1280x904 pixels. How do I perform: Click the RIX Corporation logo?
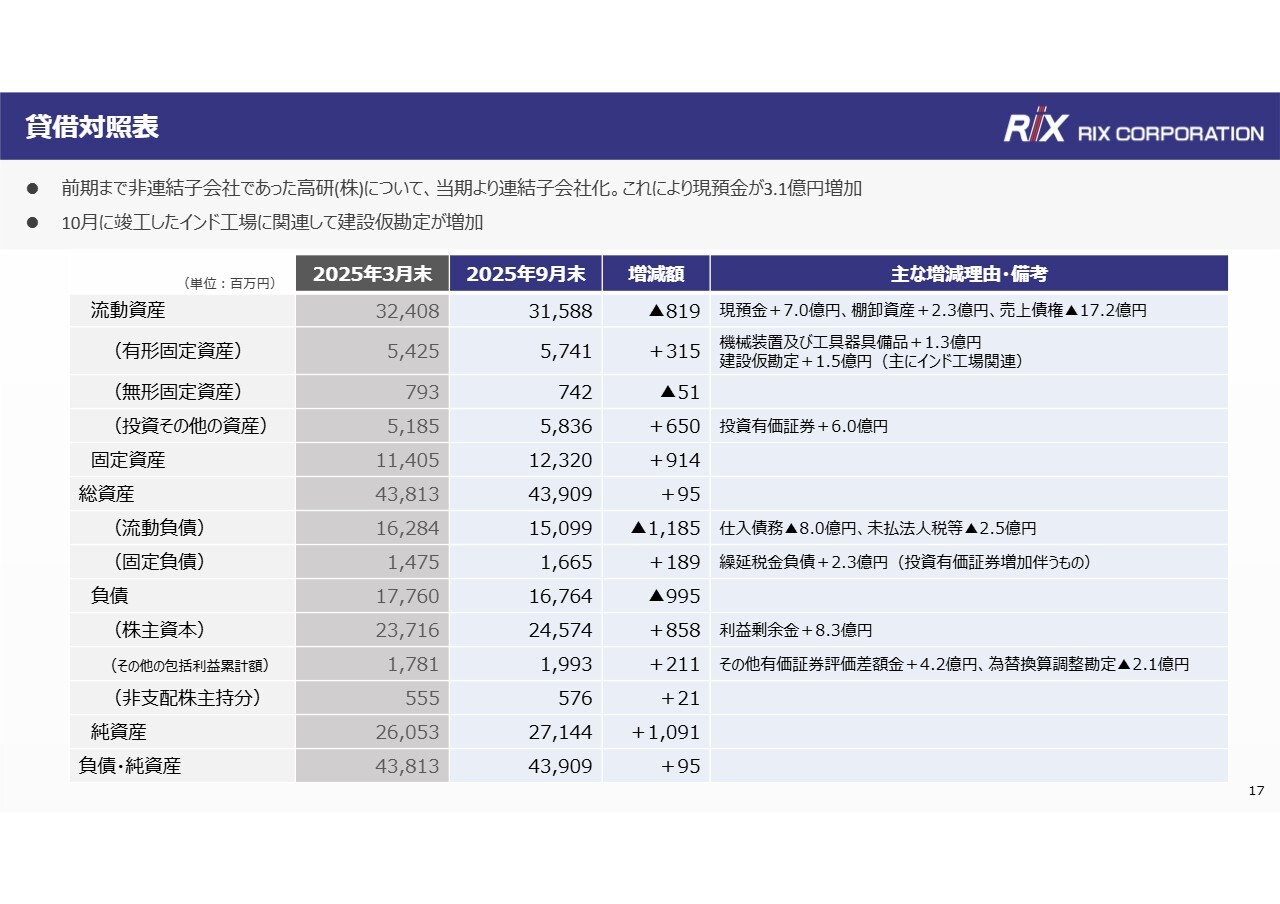[x=1133, y=127]
